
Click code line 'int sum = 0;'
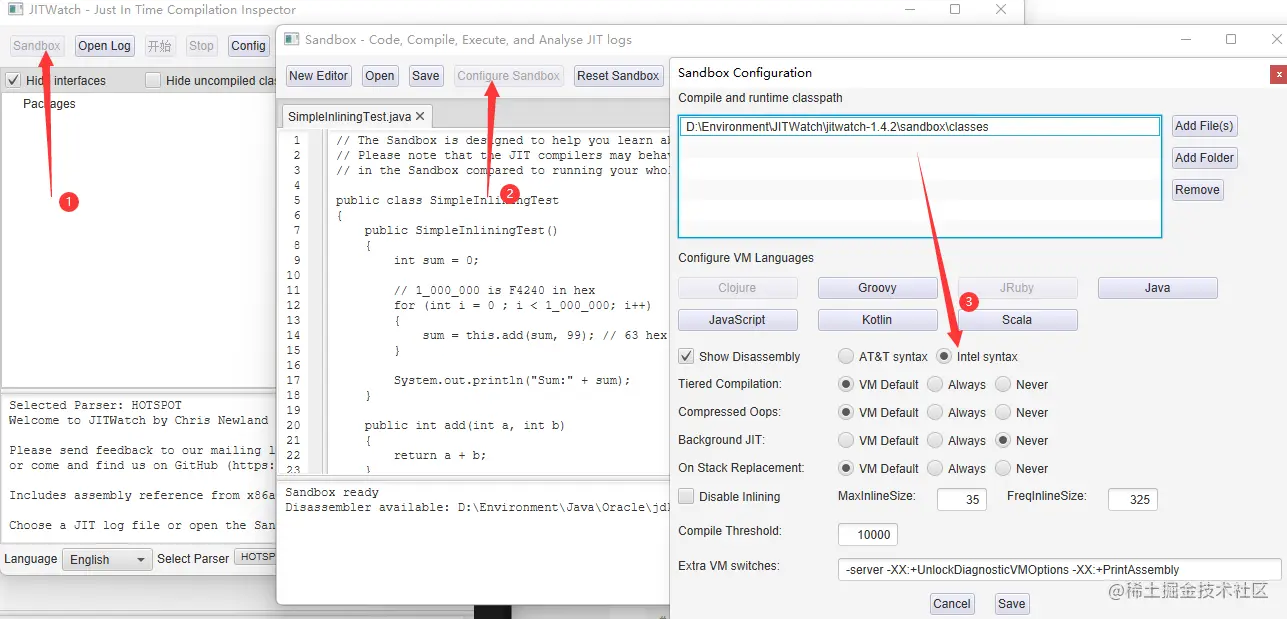tap(436, 260)
